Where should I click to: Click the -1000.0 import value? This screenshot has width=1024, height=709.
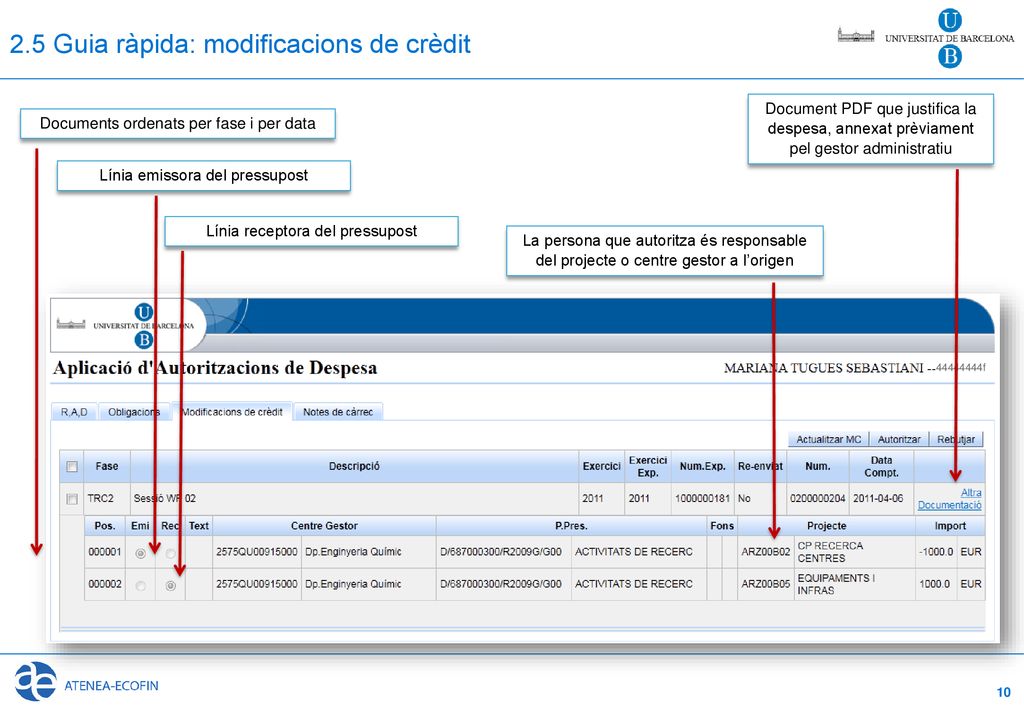[x=936, y=552]
